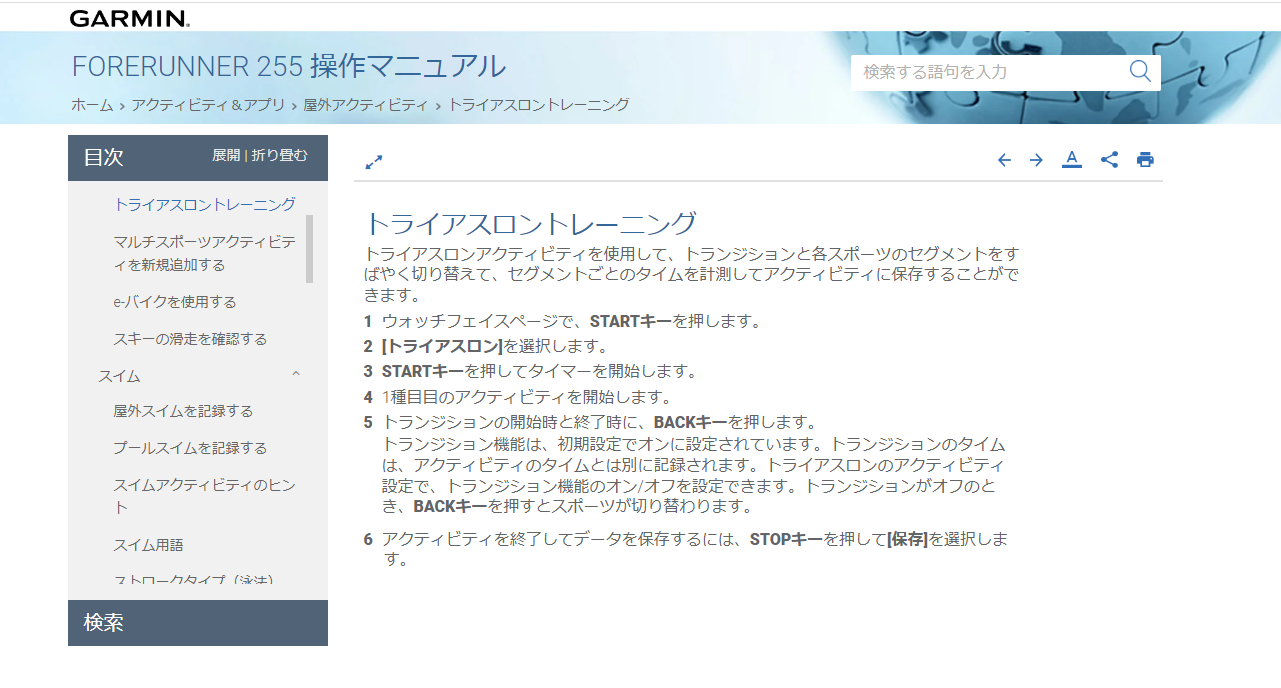Screen dimensions: 1281x688
Task: Open プールスイムを記録する topic
Action: tap(190, 448)
